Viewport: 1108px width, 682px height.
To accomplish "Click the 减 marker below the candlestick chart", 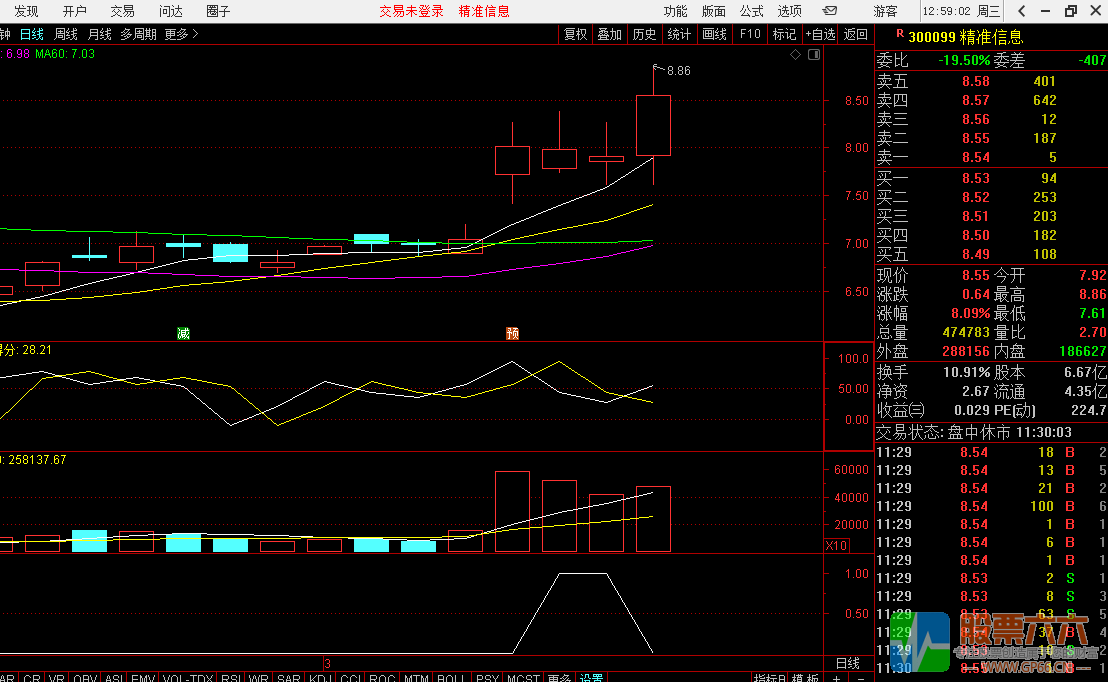I will pyautogui.click(x=183, y=333).
